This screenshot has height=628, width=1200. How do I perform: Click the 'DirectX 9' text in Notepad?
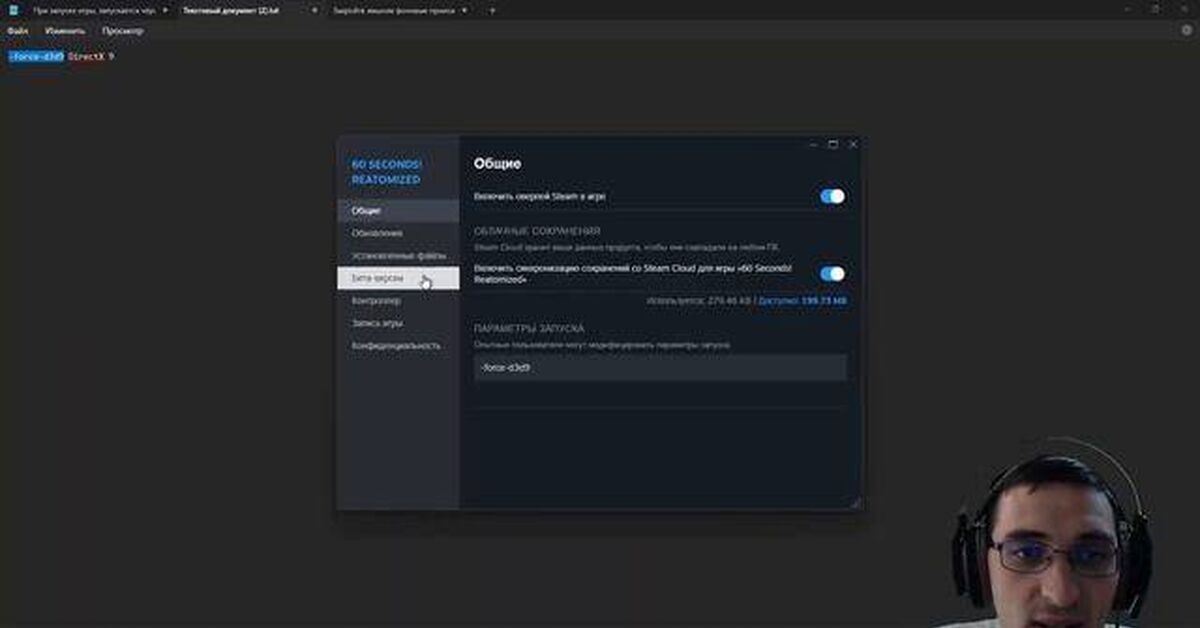91,57
